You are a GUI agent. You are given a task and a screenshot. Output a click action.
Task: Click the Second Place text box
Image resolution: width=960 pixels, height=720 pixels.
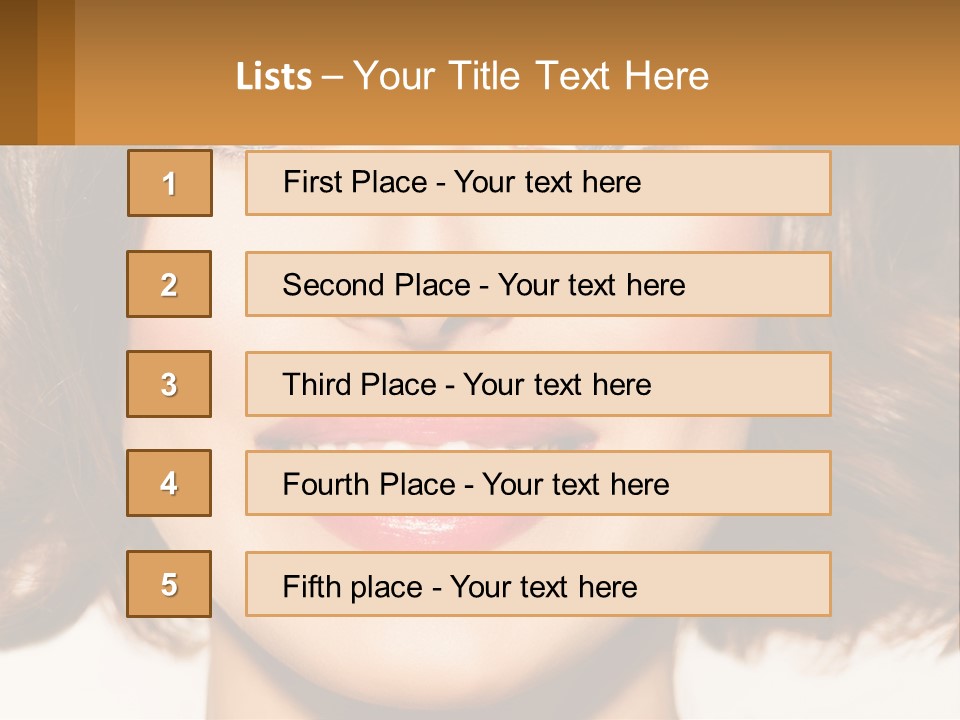[x=538, y=284]
